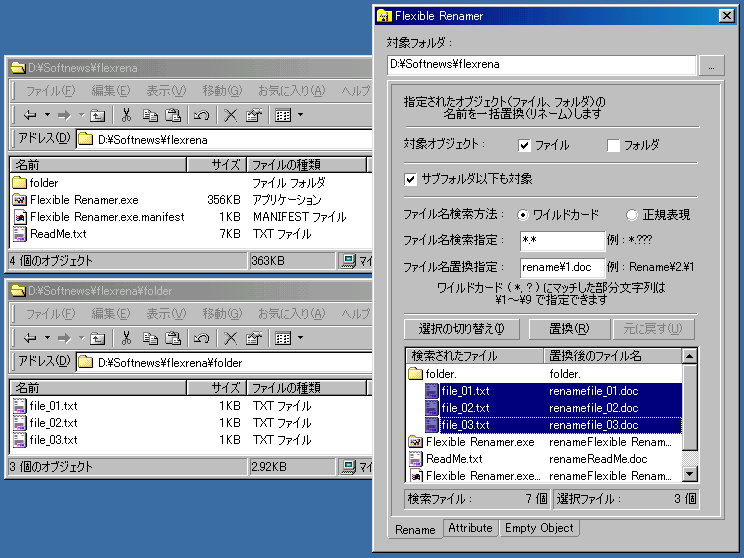Click Paste icon in flexrena explorer toolbar
The height and width of the screenshot is (558, 744).
click(x=173, y=115)
